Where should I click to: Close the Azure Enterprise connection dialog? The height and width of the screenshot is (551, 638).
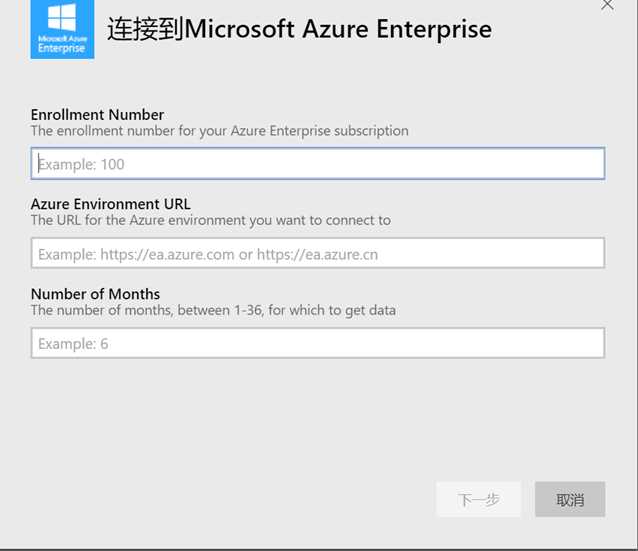(607, 5)
